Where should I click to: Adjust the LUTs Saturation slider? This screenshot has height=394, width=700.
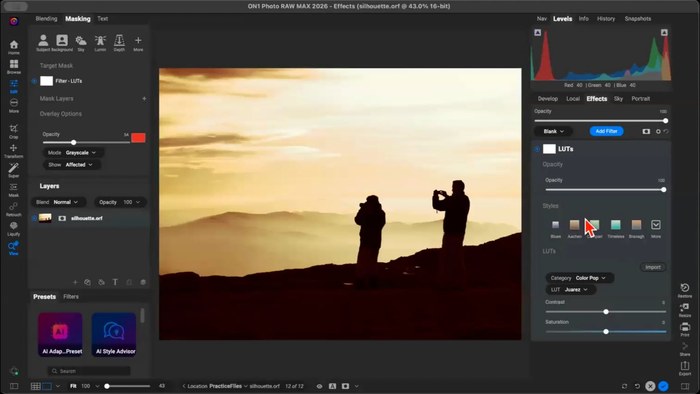coord(606,332)
